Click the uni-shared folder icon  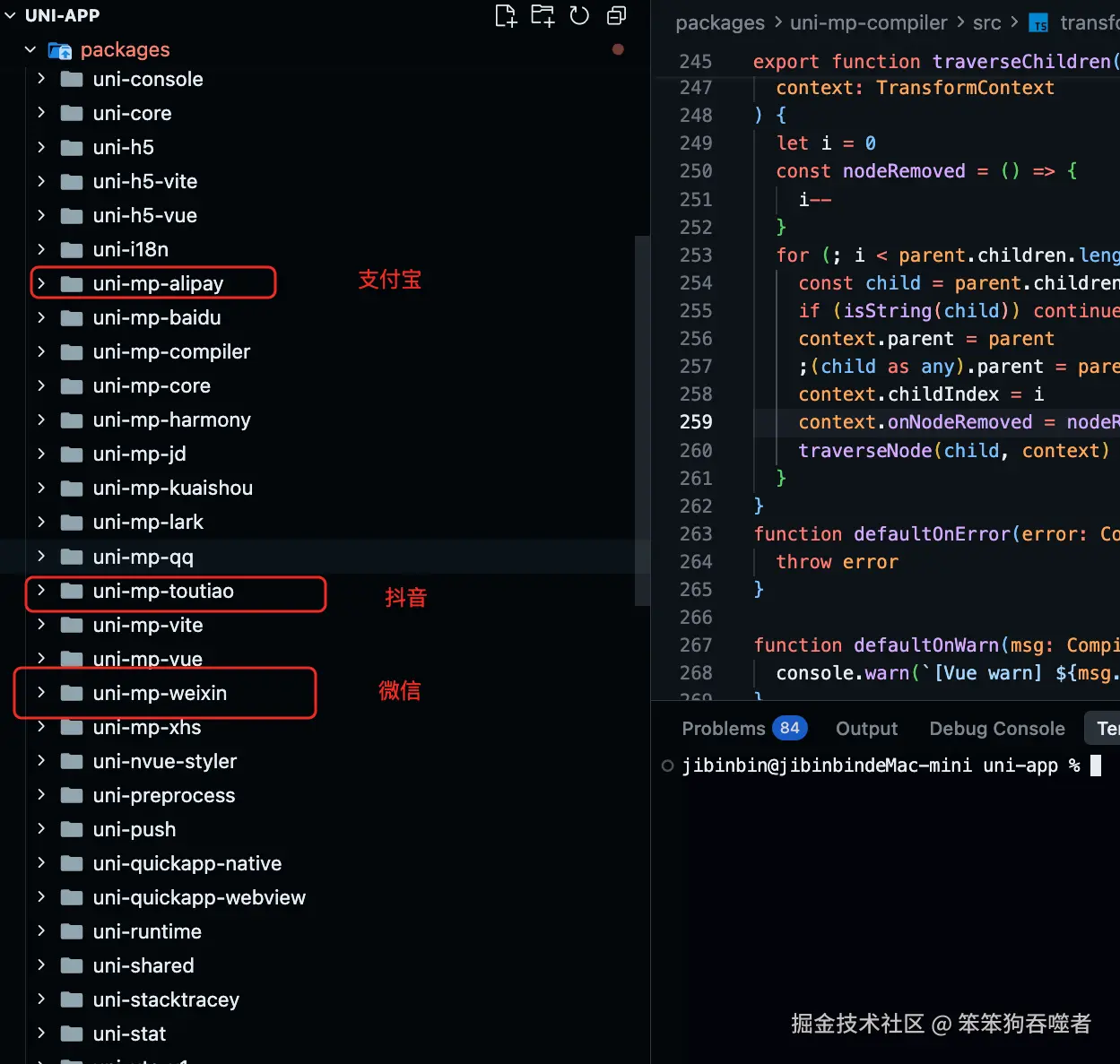[72, 966]
